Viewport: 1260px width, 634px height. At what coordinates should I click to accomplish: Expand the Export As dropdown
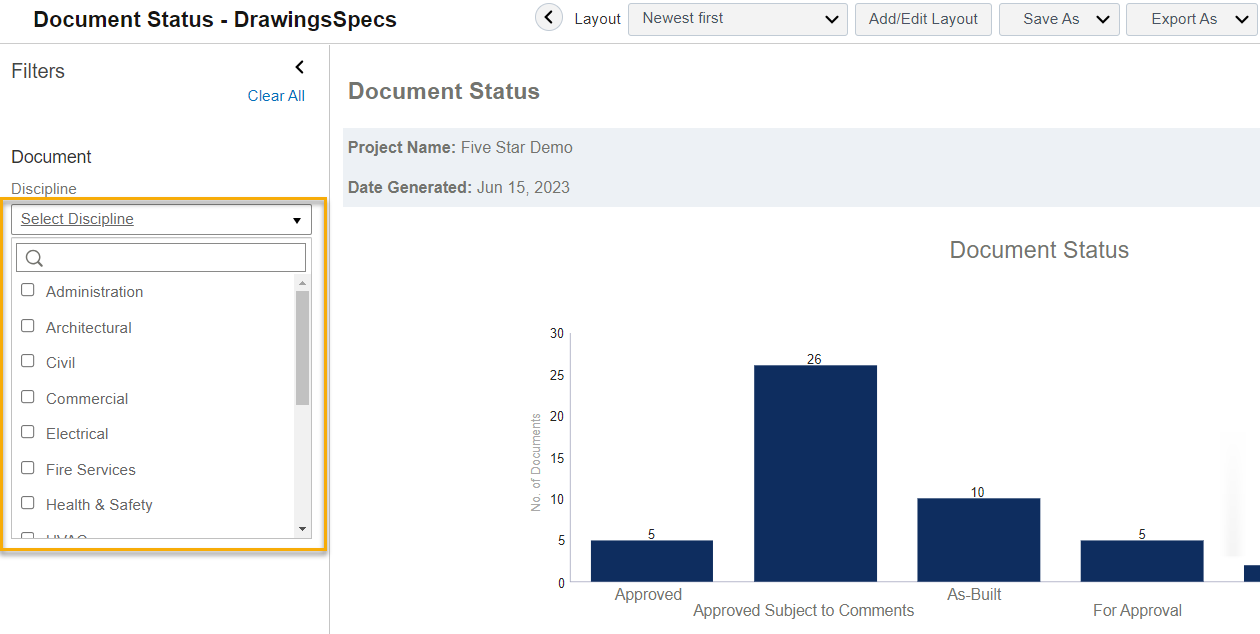pyautogui.click(x=1193, y=19)
